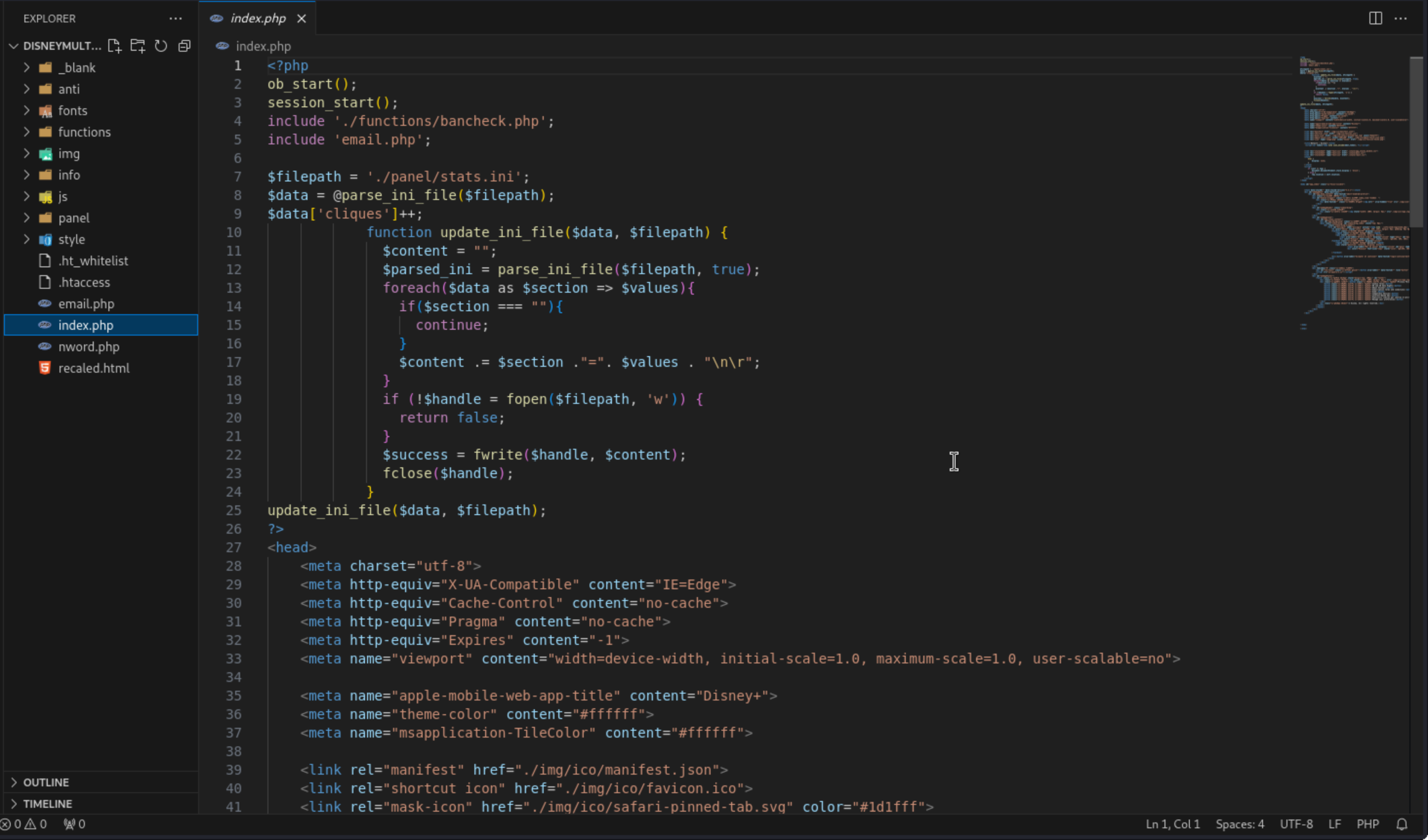1428x840 pixels.
Task: Click the code minimap preview
Action: pyautogui.click(x=1354, y=193)
